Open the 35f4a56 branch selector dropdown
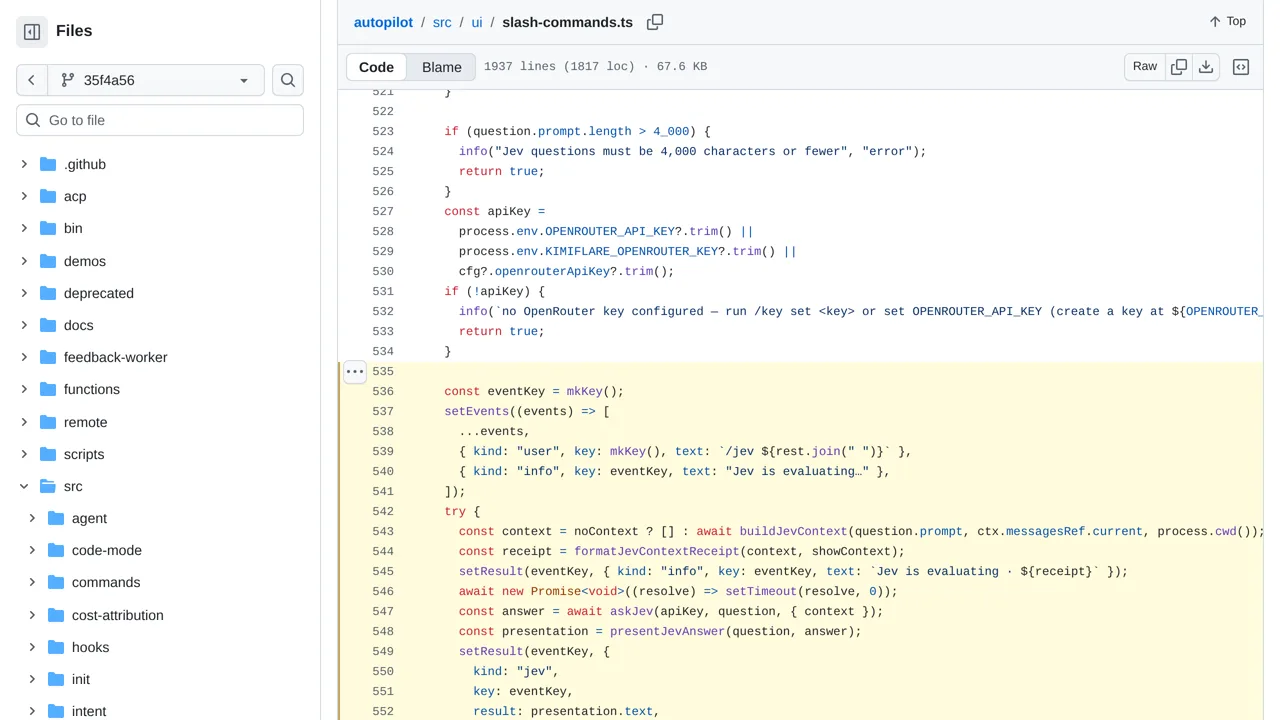The width and height of the screenshot is (1280, 720). pos(156,80)
